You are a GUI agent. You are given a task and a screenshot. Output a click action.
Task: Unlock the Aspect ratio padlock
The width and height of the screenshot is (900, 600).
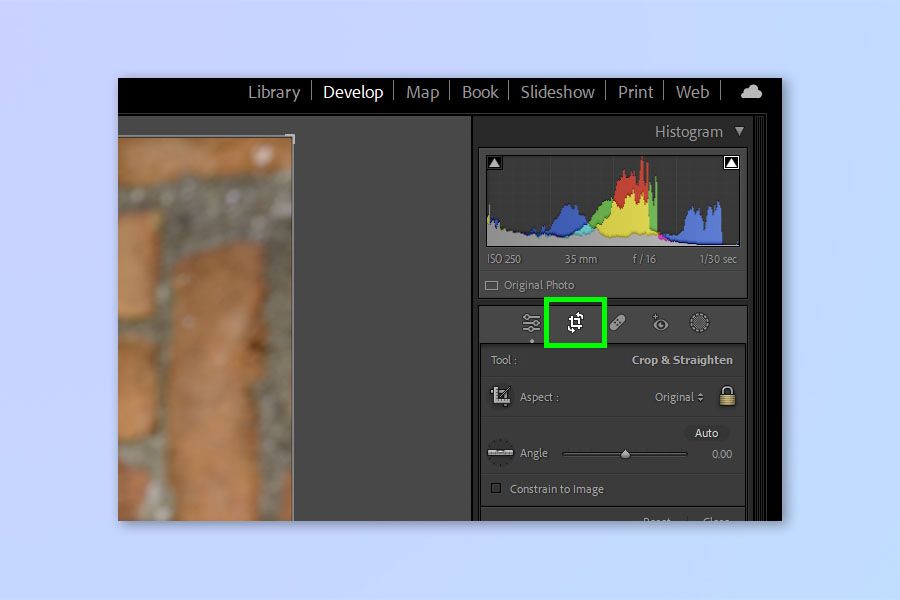click(x=727, y=396)
